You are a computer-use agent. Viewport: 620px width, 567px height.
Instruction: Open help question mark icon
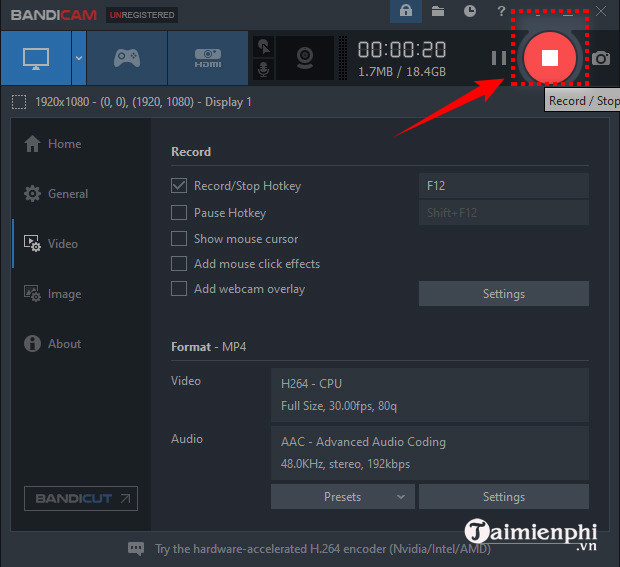pos(501,11)
